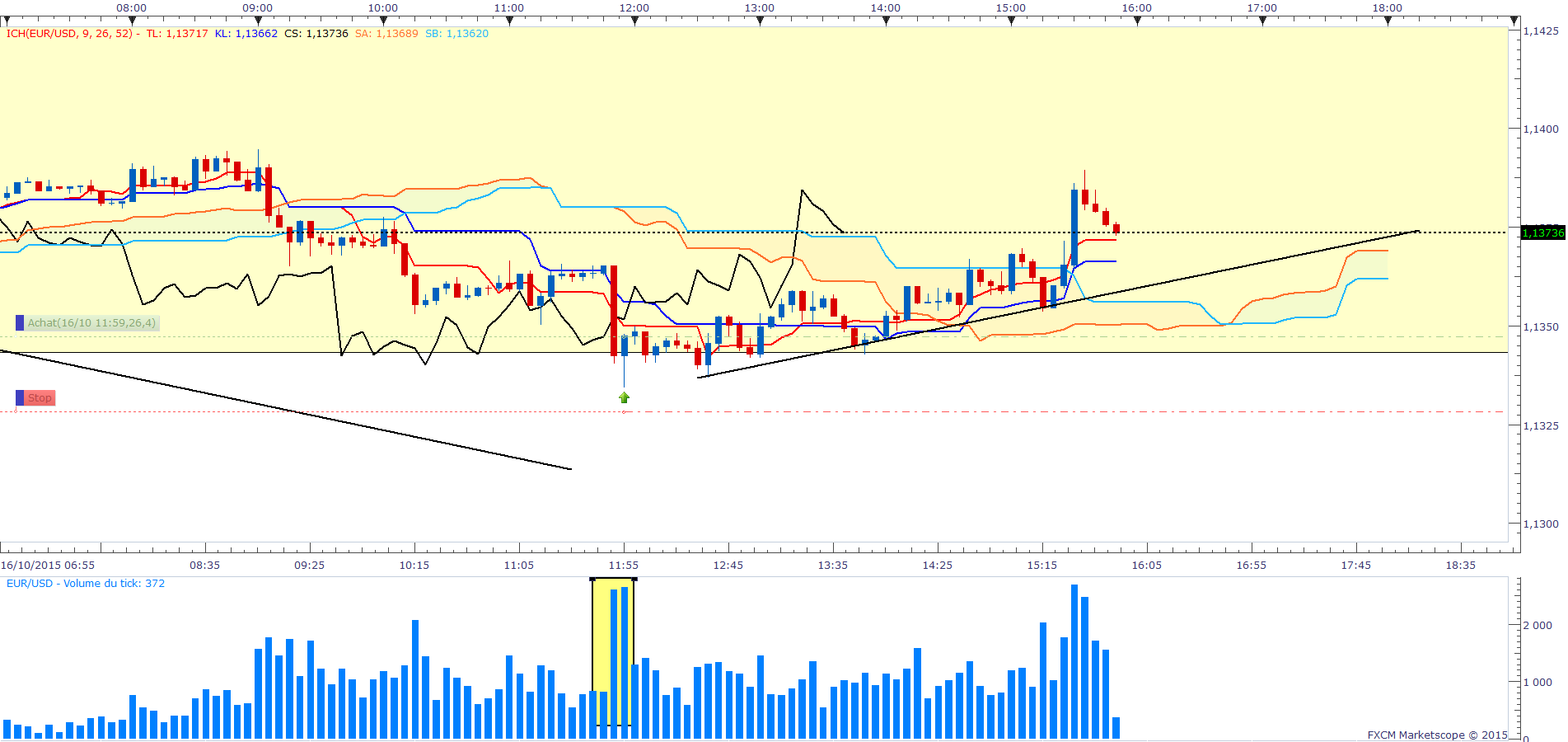Click the green buy arrow marker under the 11:55 candle
Screen dimensions: 1568x742
pyautogui.click(x=624, y=397)
